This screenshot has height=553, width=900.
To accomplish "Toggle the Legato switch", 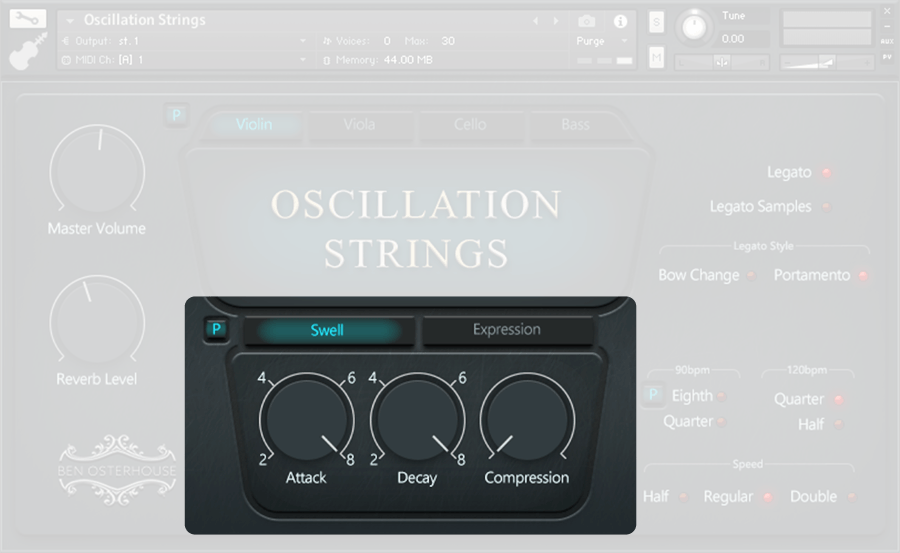I will pos(827,172).
